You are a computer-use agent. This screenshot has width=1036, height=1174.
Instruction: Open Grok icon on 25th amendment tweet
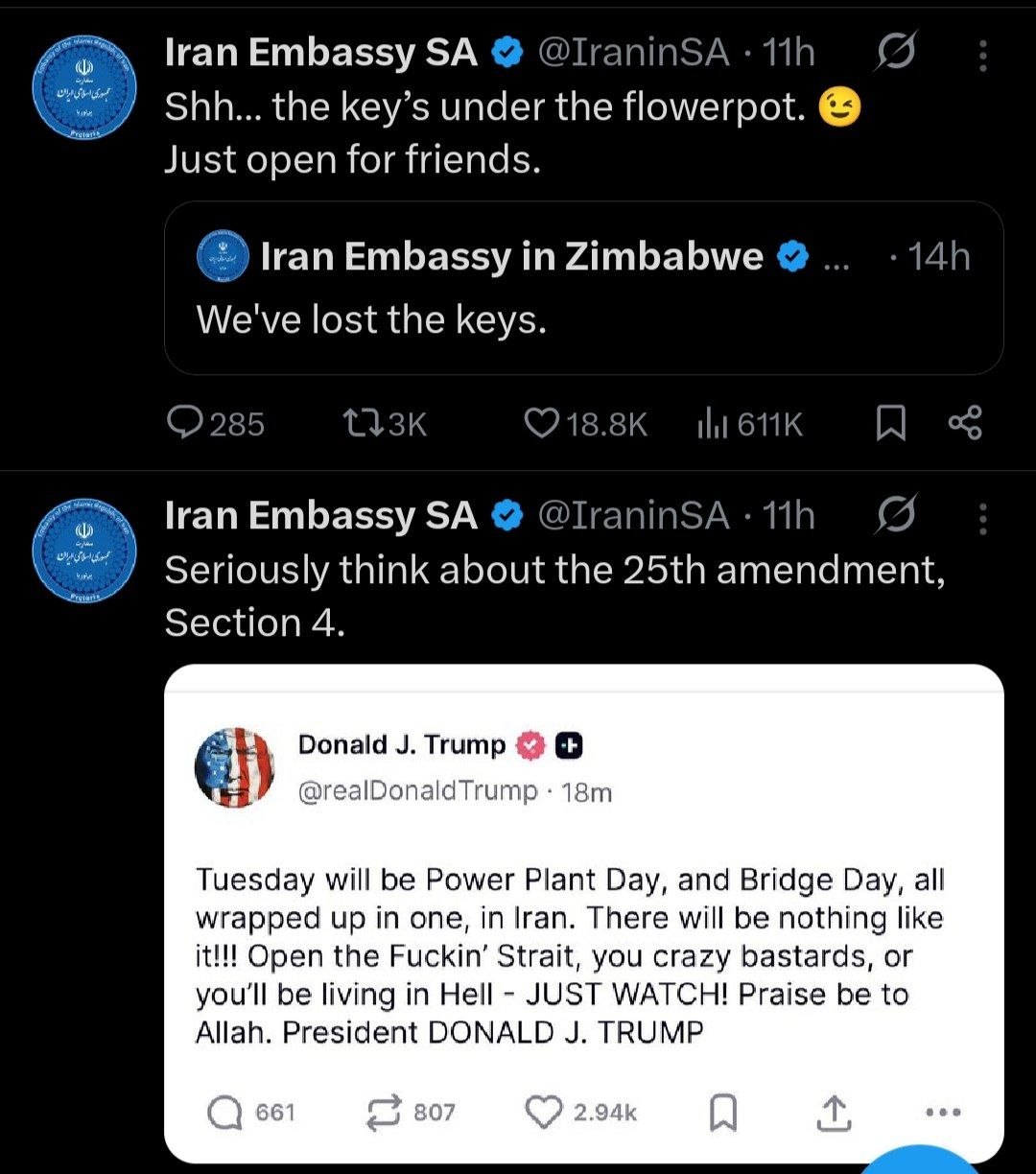click(896, 515)
